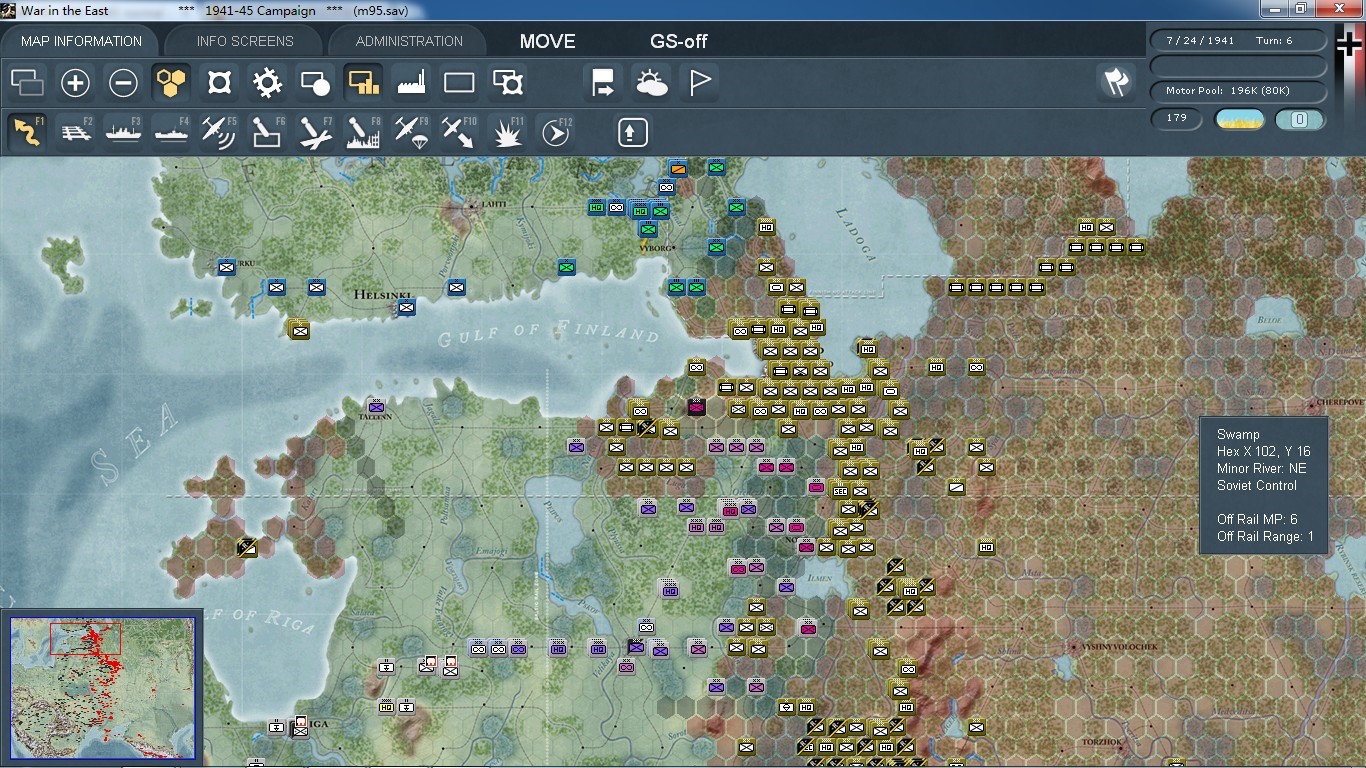Click the Helsinki city label

(383, 296)
